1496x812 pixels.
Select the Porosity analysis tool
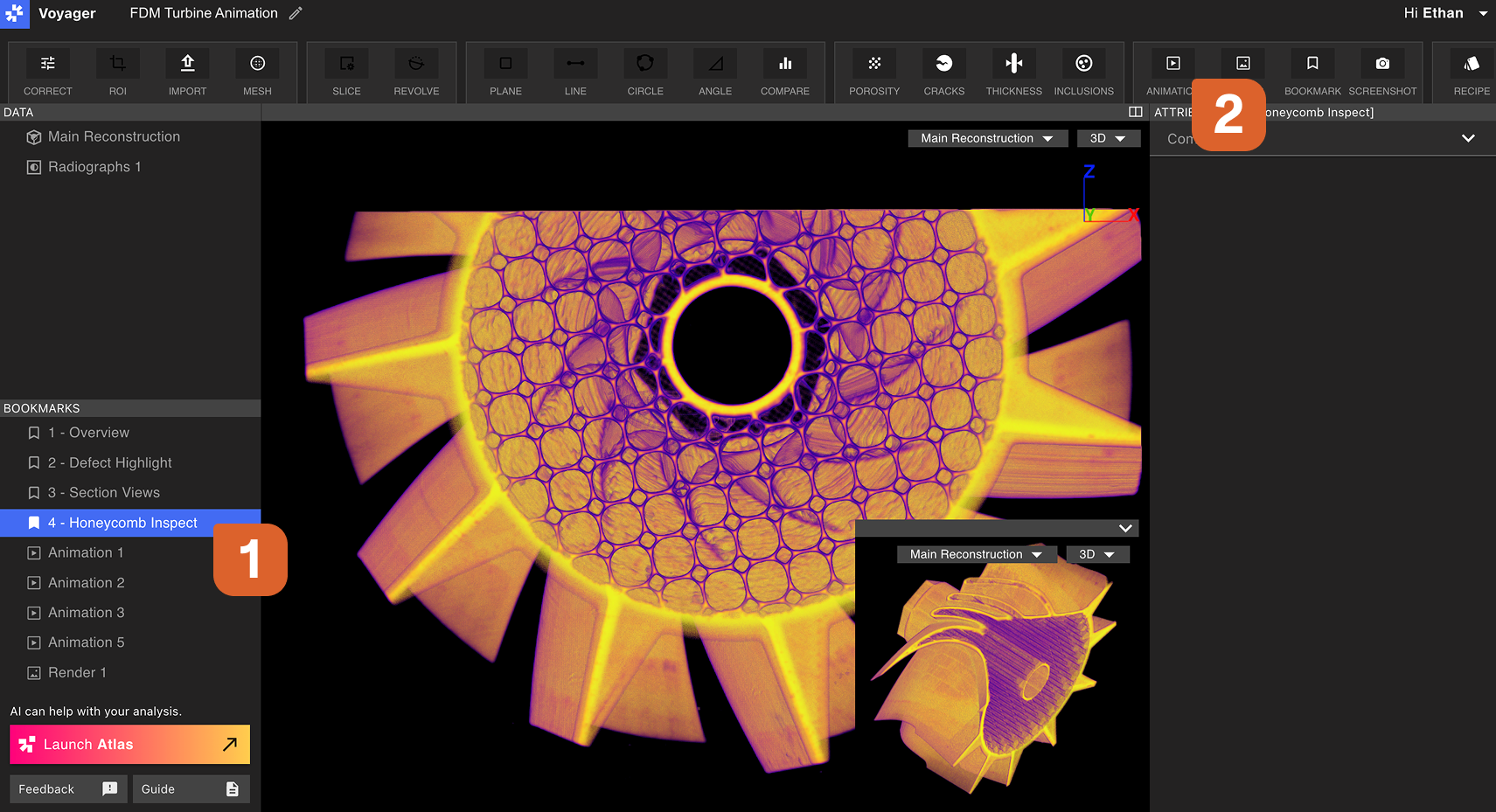(873, 72)
